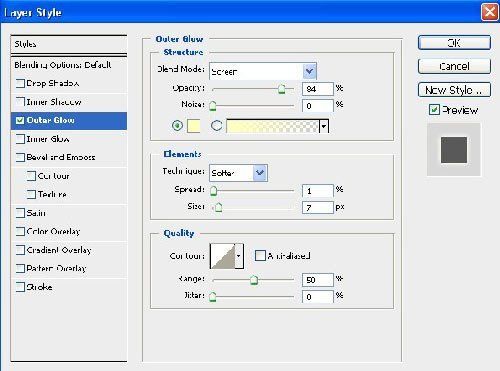Image resolution: width=500 pixels, height=371 pixels.
Task: Open the Technique dropdown
Action: tap(260, 173)
